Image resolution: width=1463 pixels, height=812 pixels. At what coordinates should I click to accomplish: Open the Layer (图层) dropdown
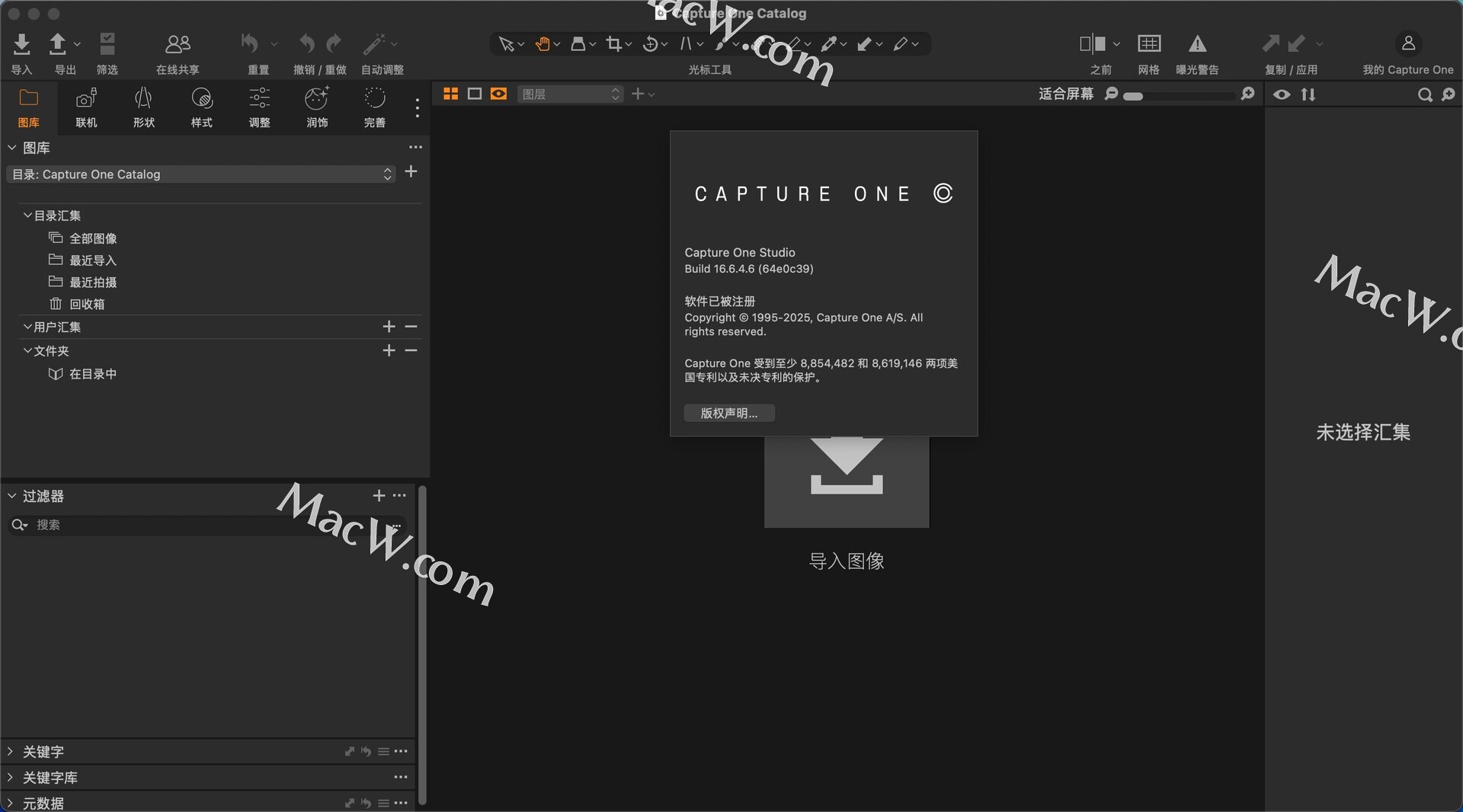click(x=570, y=94)
